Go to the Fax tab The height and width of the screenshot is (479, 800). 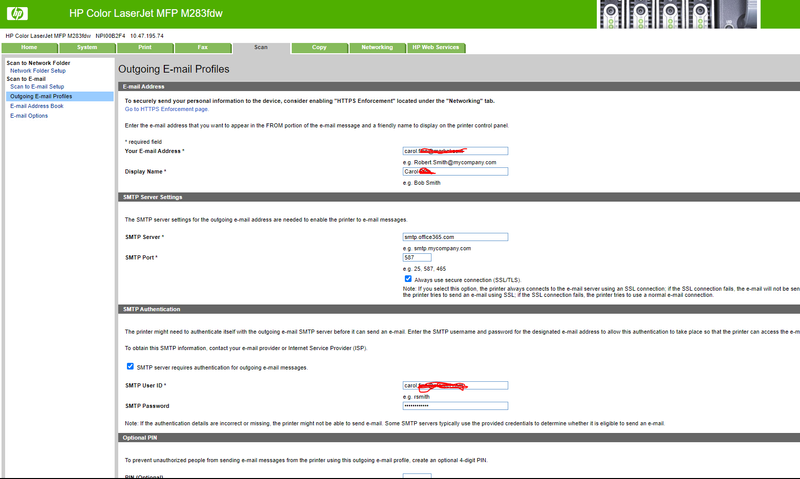(x=203, y=48)
